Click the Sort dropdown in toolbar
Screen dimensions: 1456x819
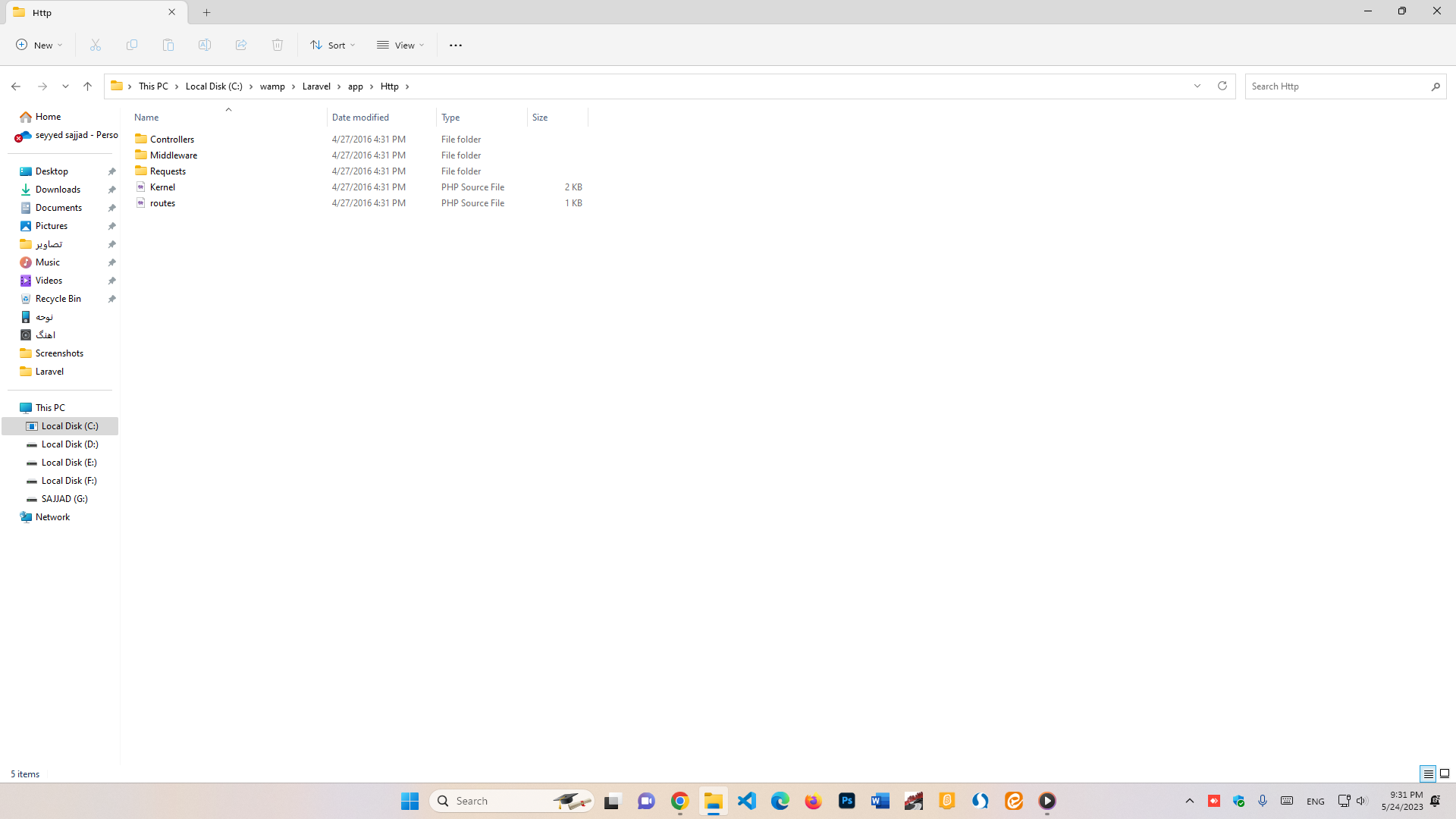(x=333, y=45)
